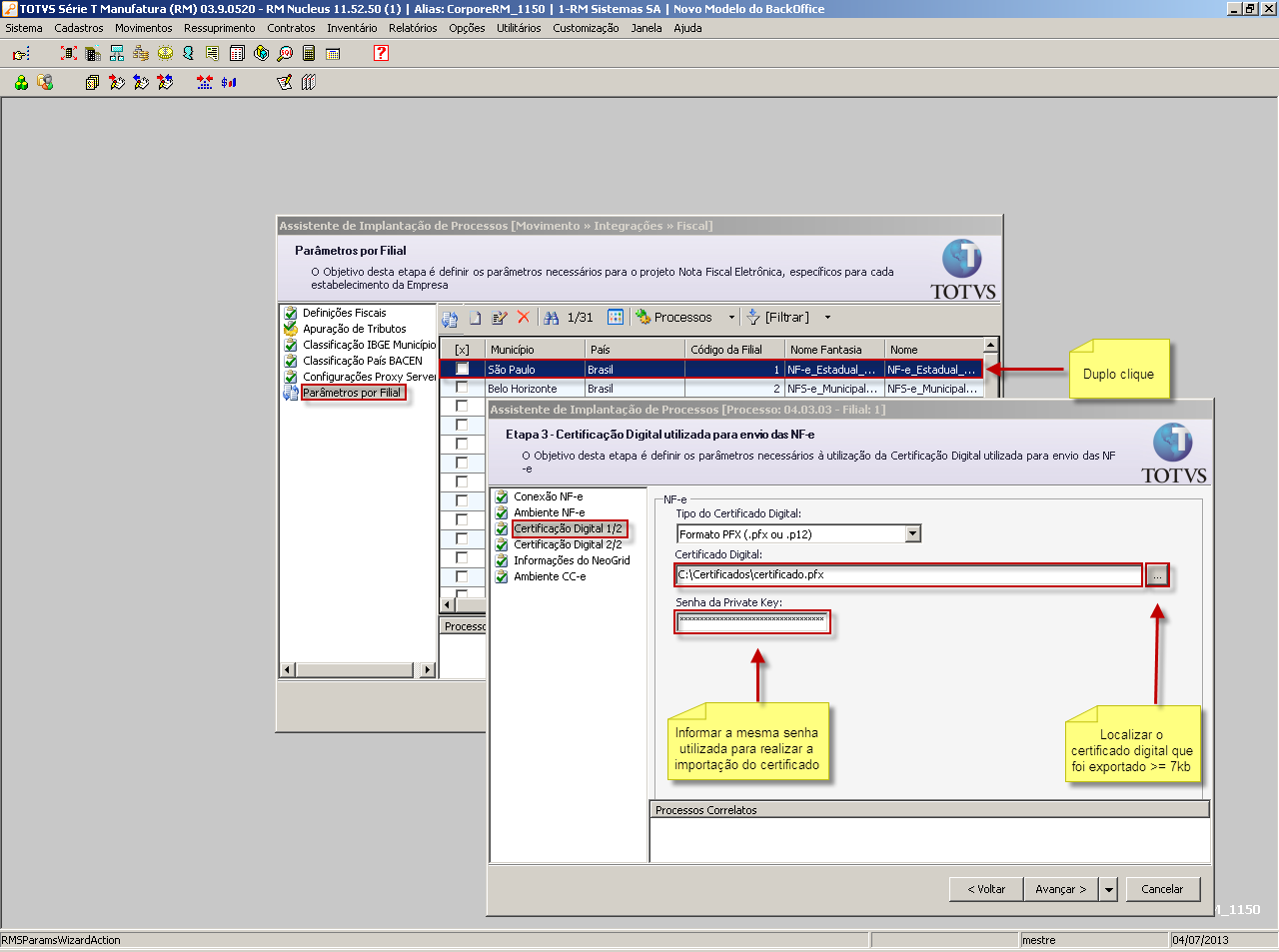
Task: Select Ambiente NF-e step
Action: tap(550, 512)
